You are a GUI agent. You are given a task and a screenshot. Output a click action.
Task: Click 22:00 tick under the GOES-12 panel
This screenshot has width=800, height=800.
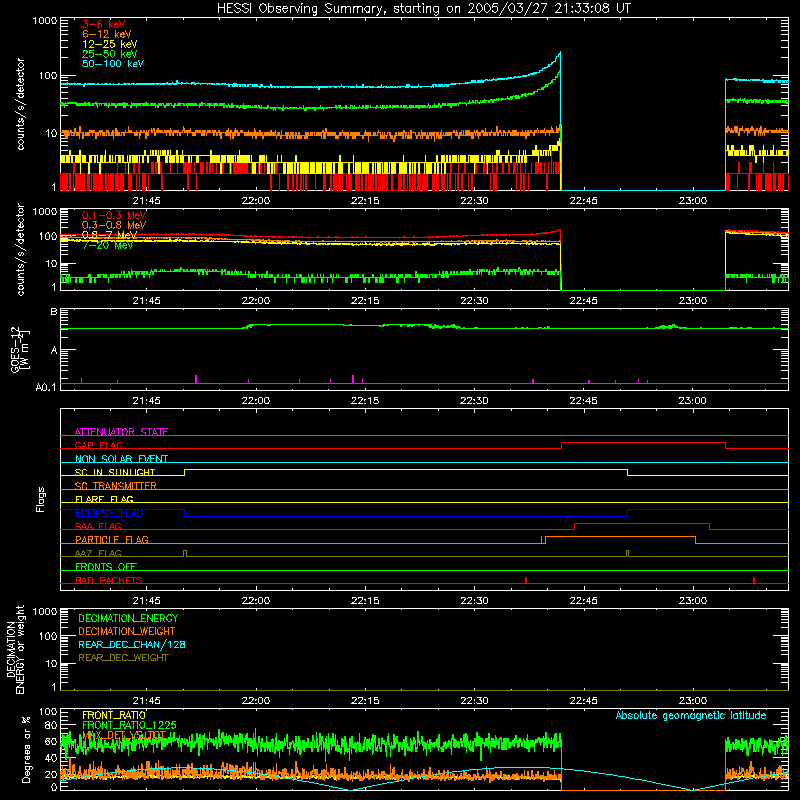256,401
